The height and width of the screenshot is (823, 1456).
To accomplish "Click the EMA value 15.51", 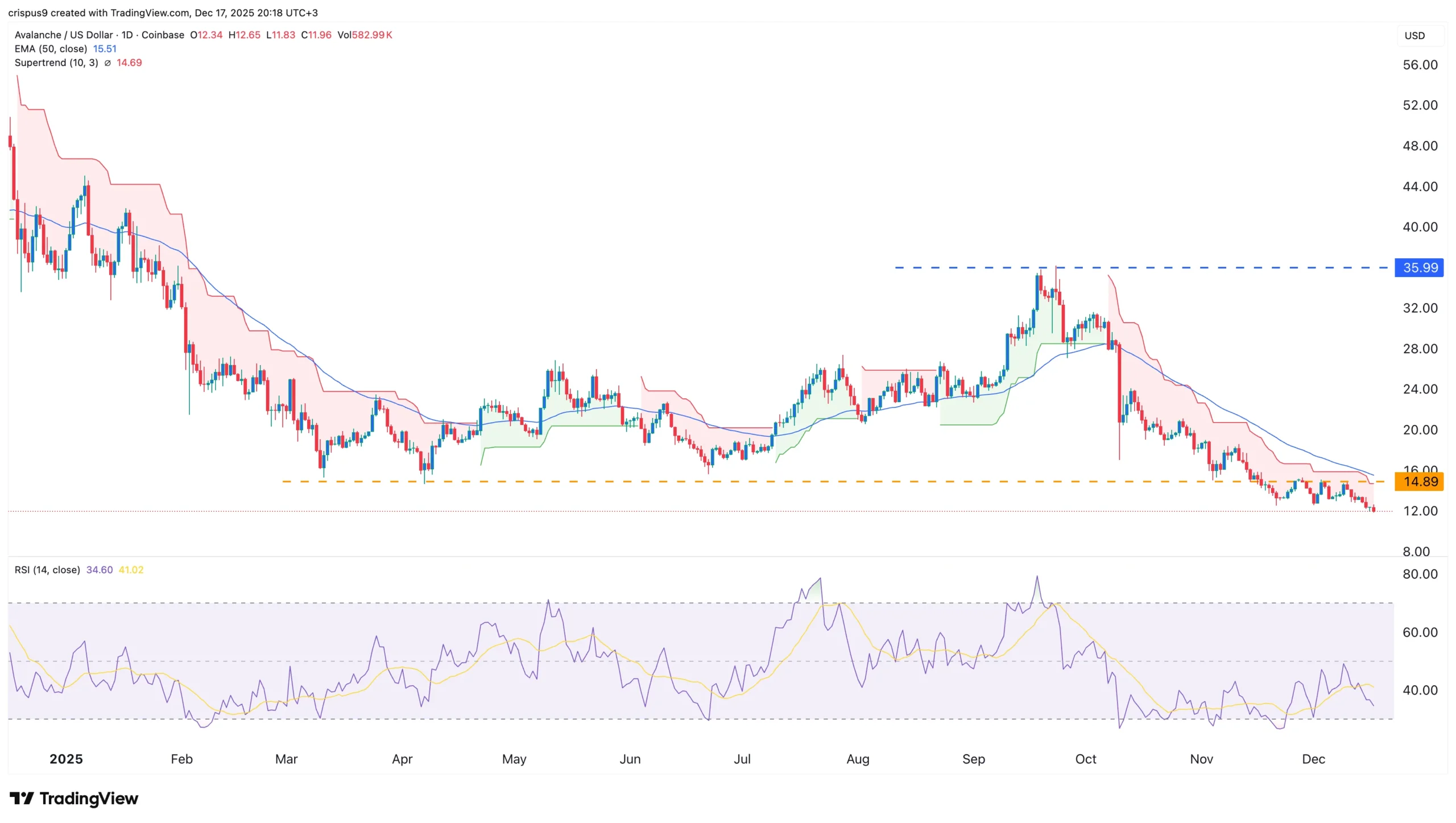I will [105, 49].
